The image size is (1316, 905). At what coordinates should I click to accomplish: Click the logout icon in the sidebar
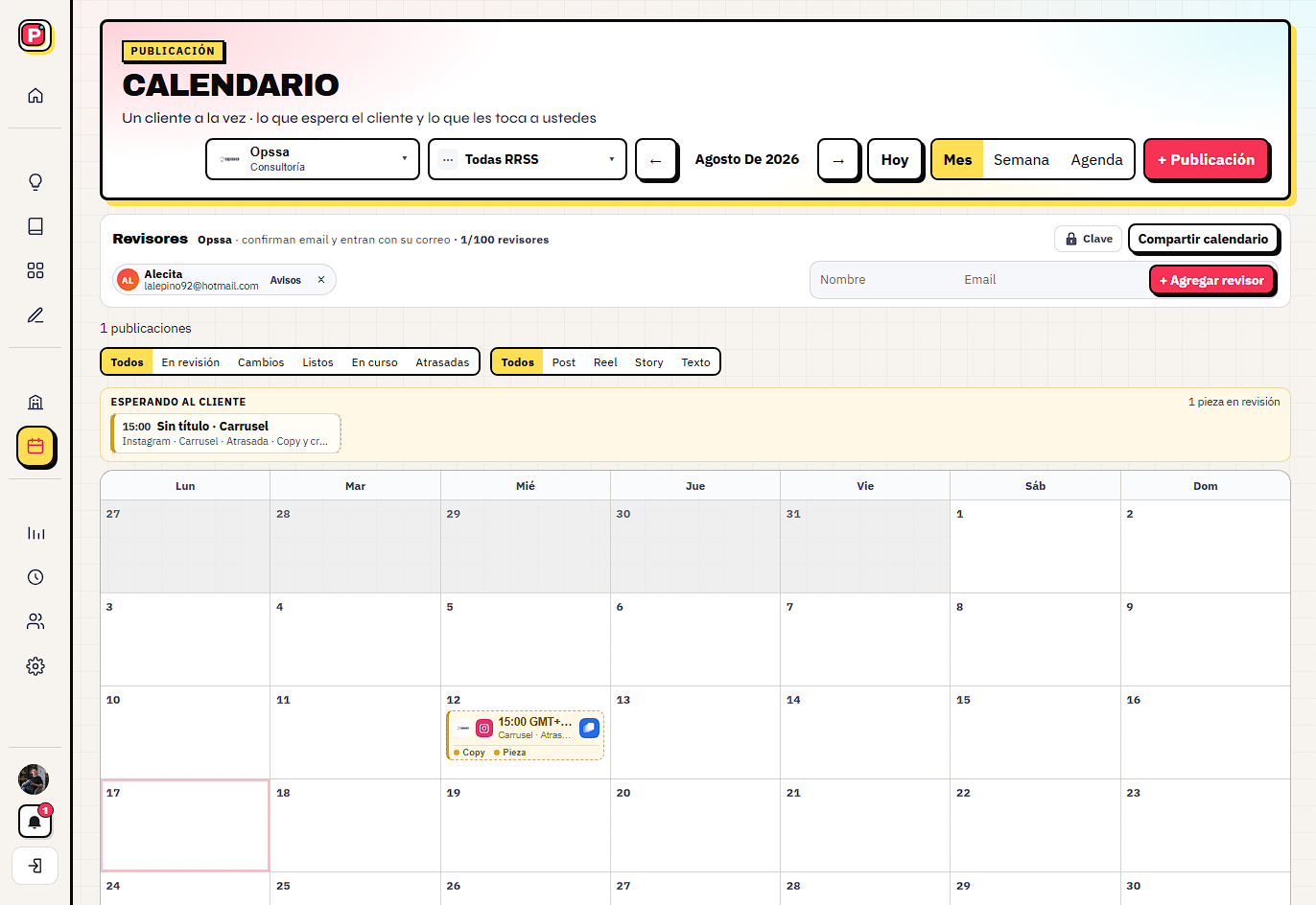point(35,866)
